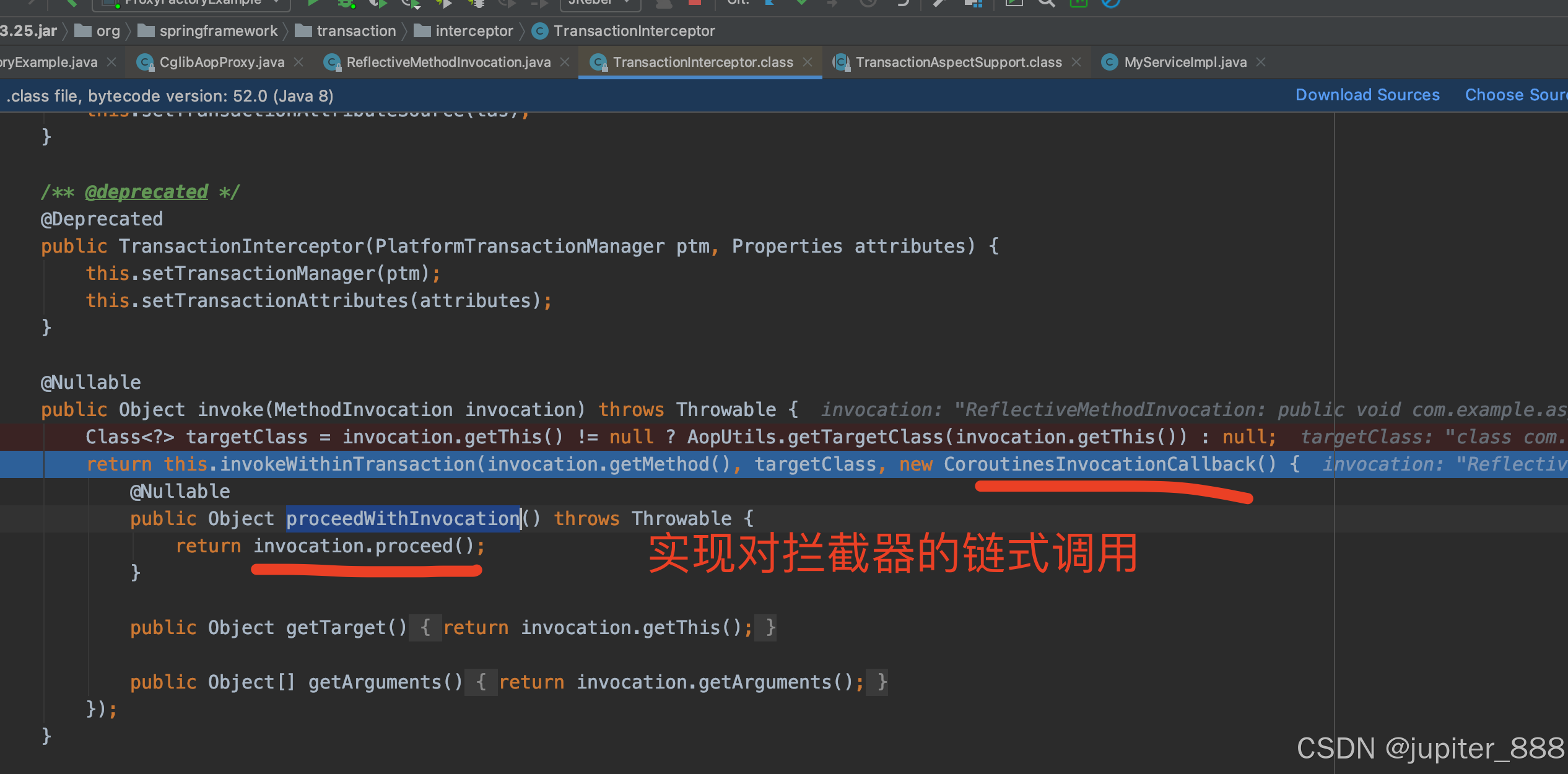This screenshot has height=774, width=1568.
Task: Click the interceptor folder icon in breadcrumbs
Action: pos(422,30)
